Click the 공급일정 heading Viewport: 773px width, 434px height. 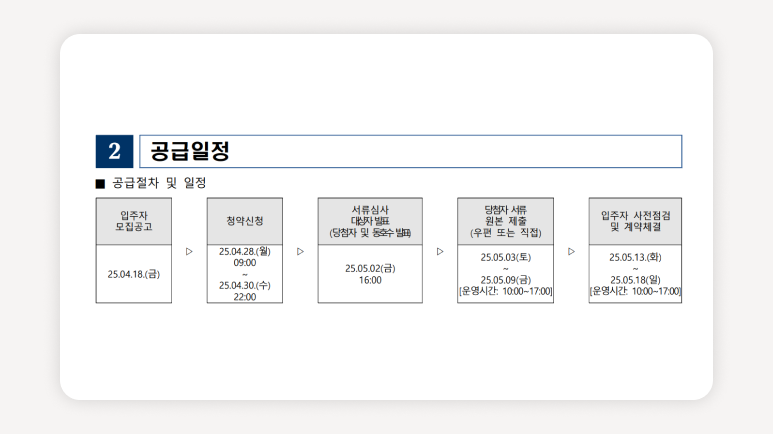click(x=190, y=151)
